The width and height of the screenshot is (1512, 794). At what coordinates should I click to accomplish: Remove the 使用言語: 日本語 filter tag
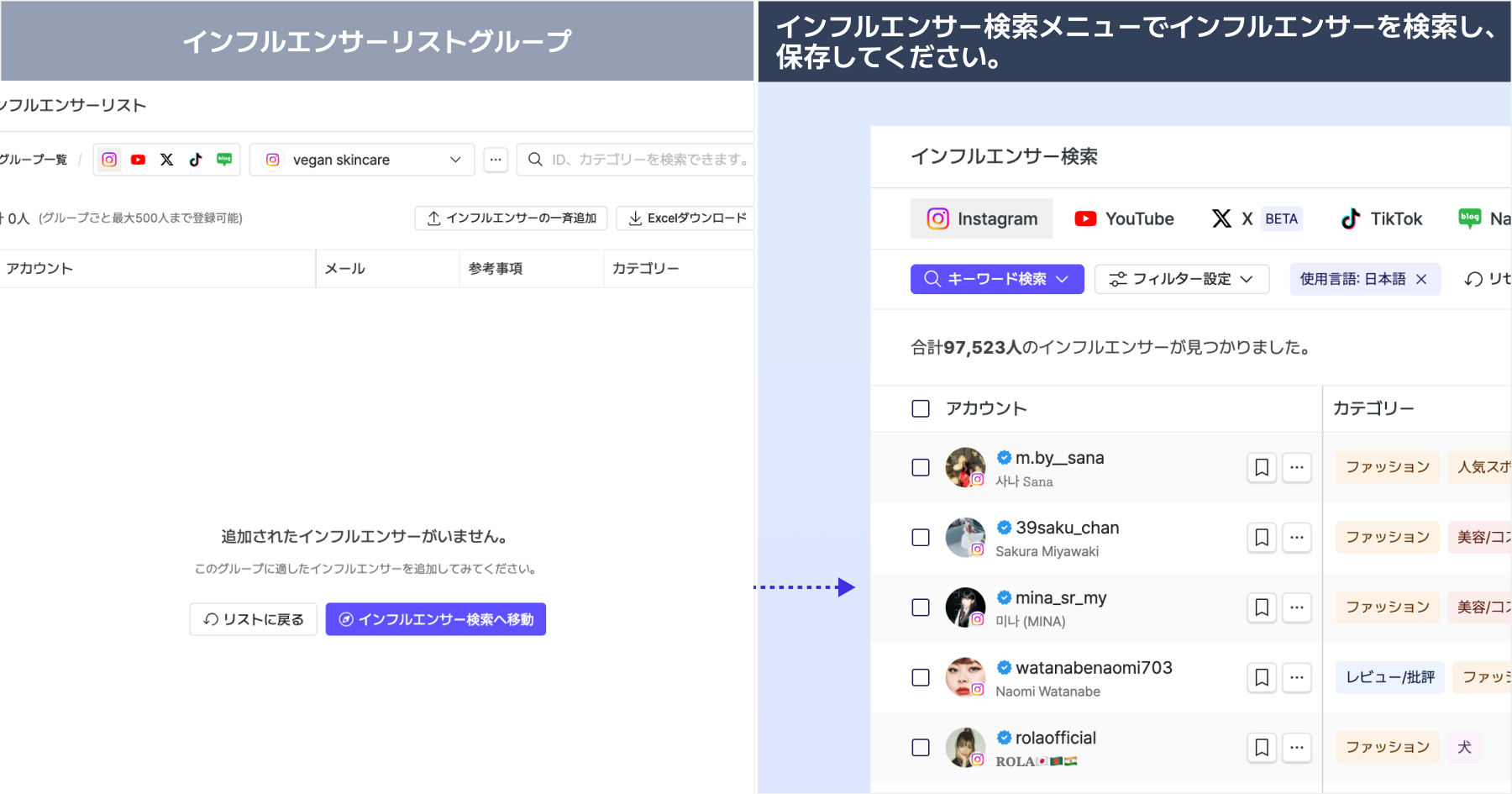click(1421, 279)
